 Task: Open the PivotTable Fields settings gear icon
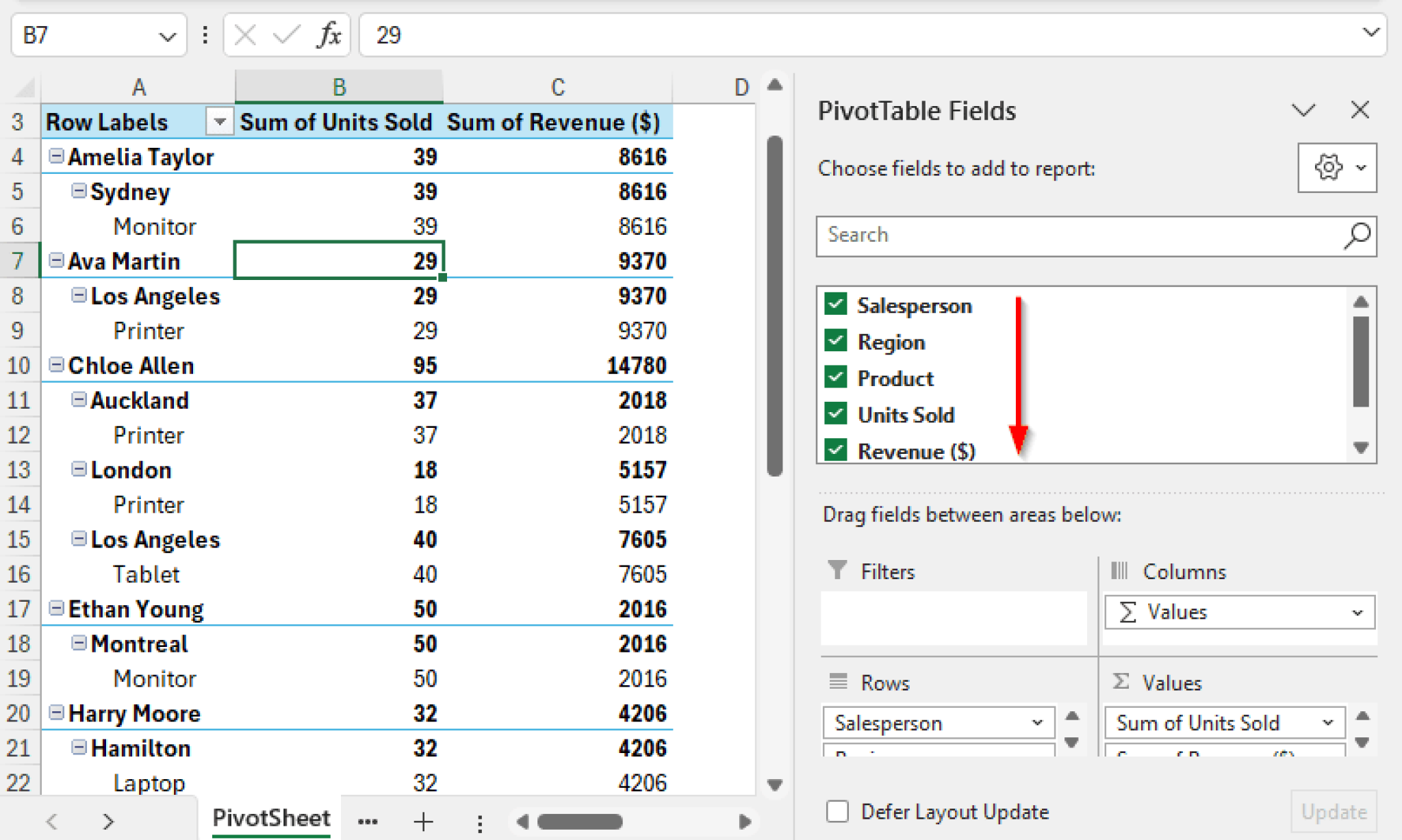coord(1328,167)
